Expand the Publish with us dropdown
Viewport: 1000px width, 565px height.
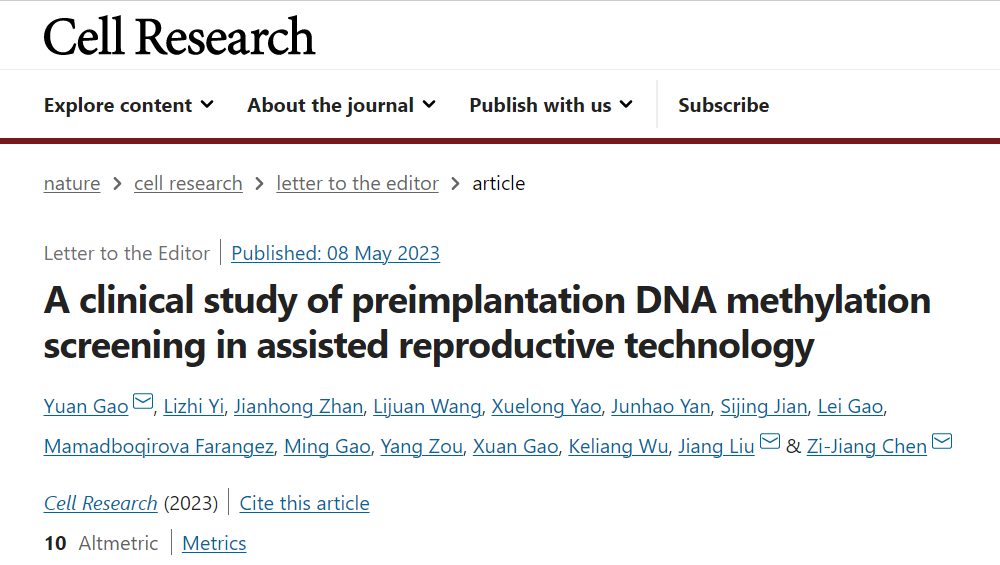tap(551, 105)
